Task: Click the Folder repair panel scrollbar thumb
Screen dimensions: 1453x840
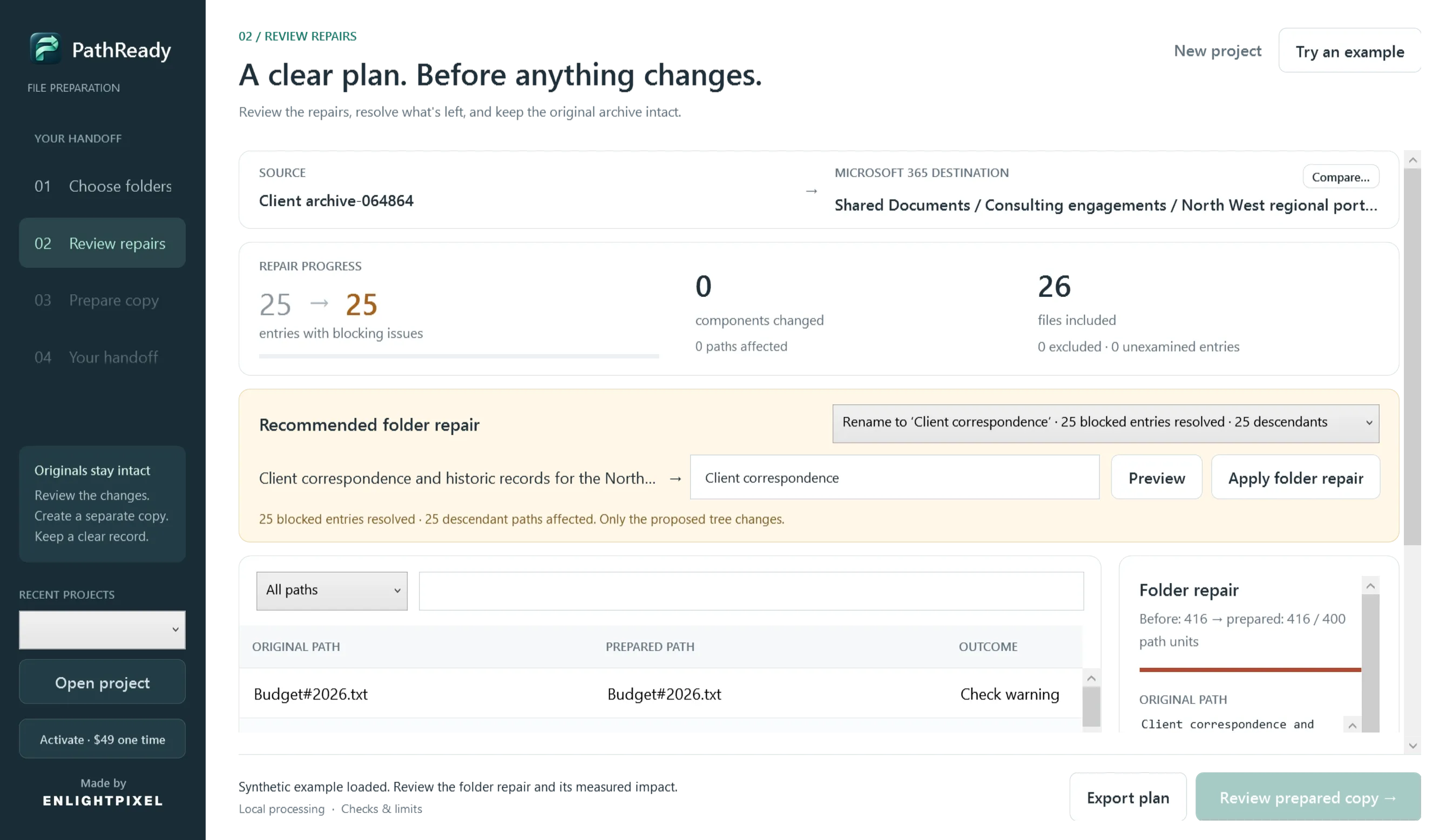Action: [1370, 663]
